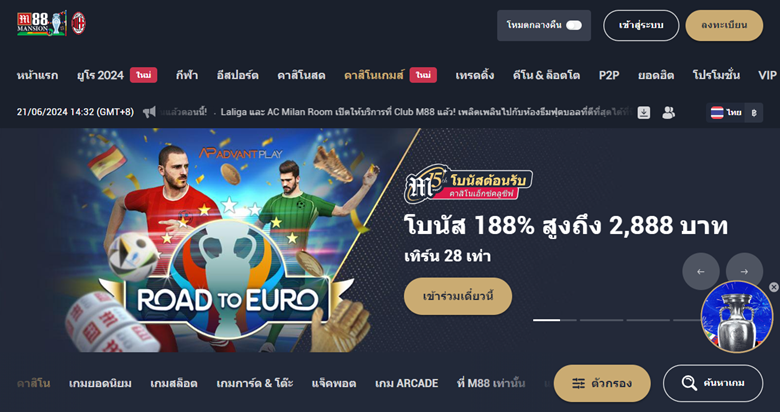Click the ค้นหาเกม search games button

click(x=713, y=383)
